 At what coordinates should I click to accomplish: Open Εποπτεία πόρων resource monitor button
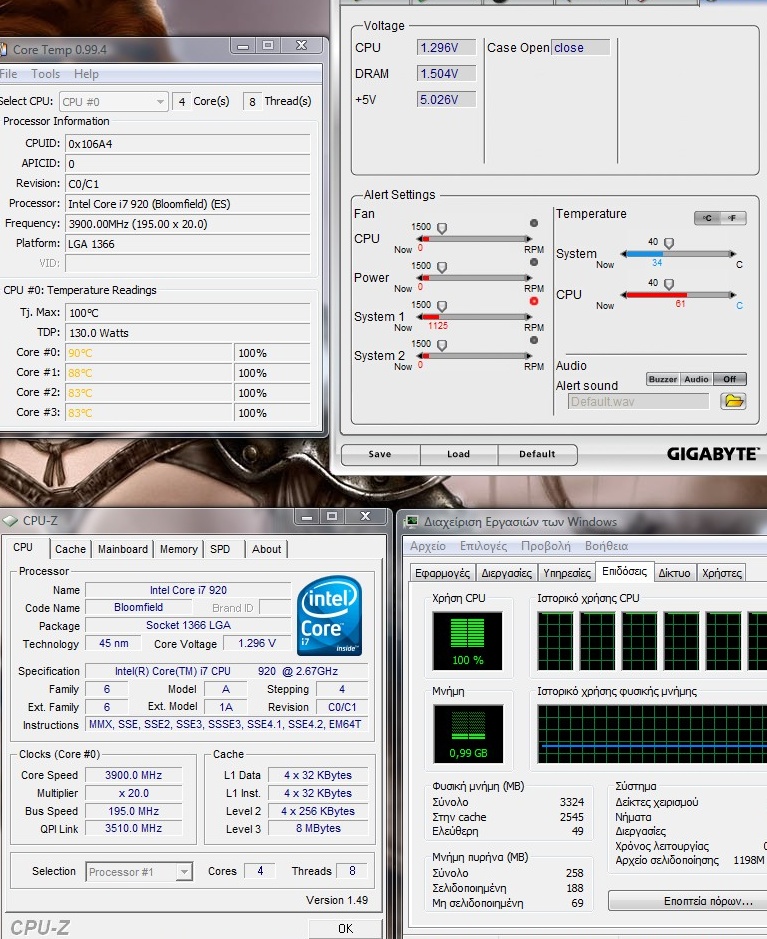click(689, 901)
